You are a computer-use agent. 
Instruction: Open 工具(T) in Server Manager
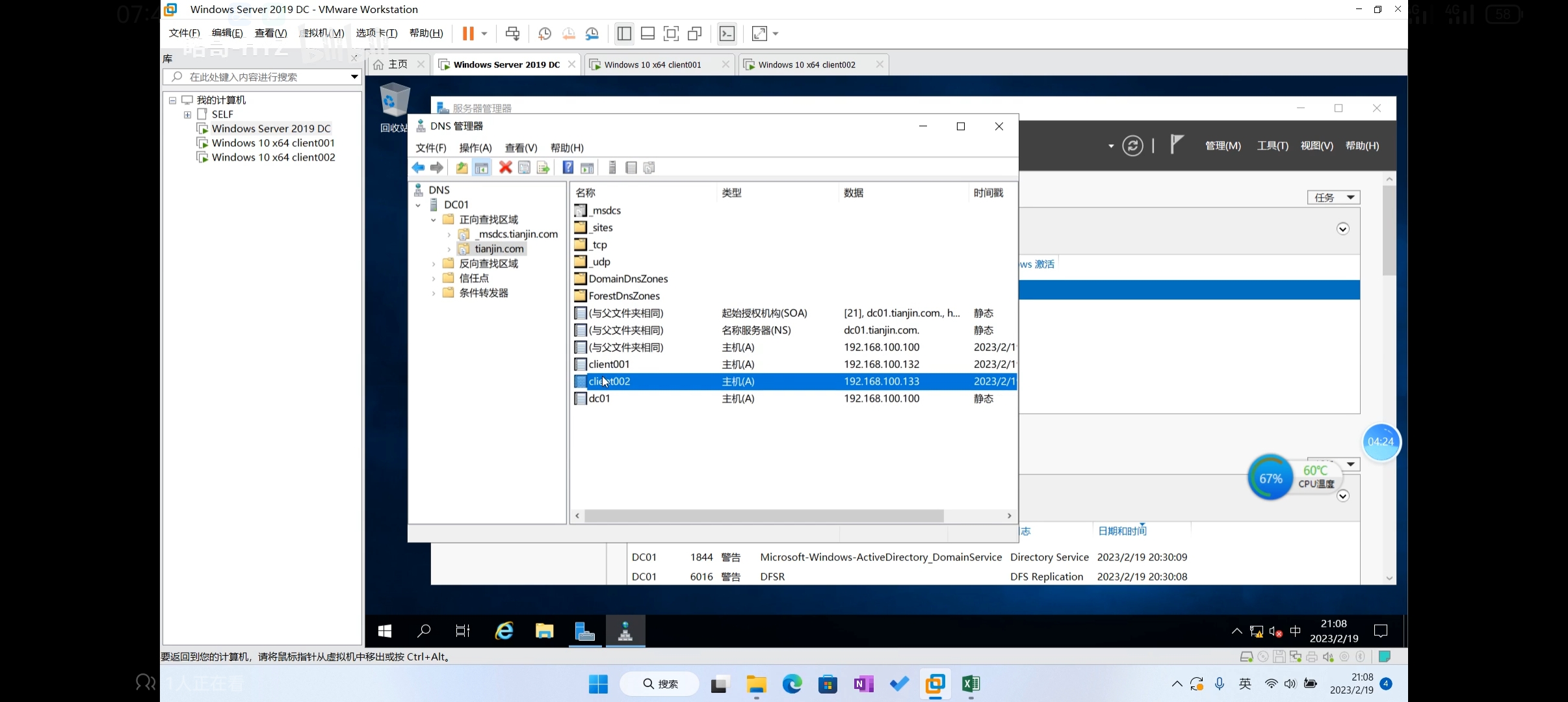pyautogui.click(x=1272, y=146)
